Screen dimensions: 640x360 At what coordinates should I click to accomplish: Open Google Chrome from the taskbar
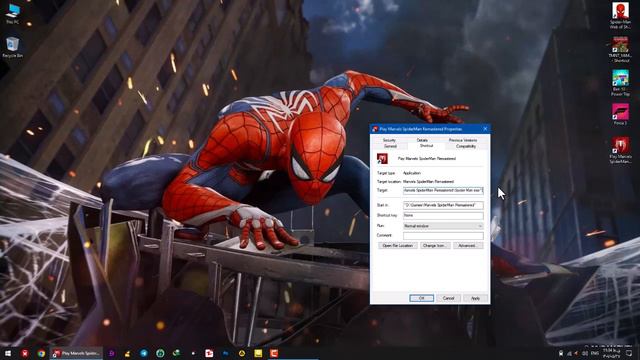[41, 353]
